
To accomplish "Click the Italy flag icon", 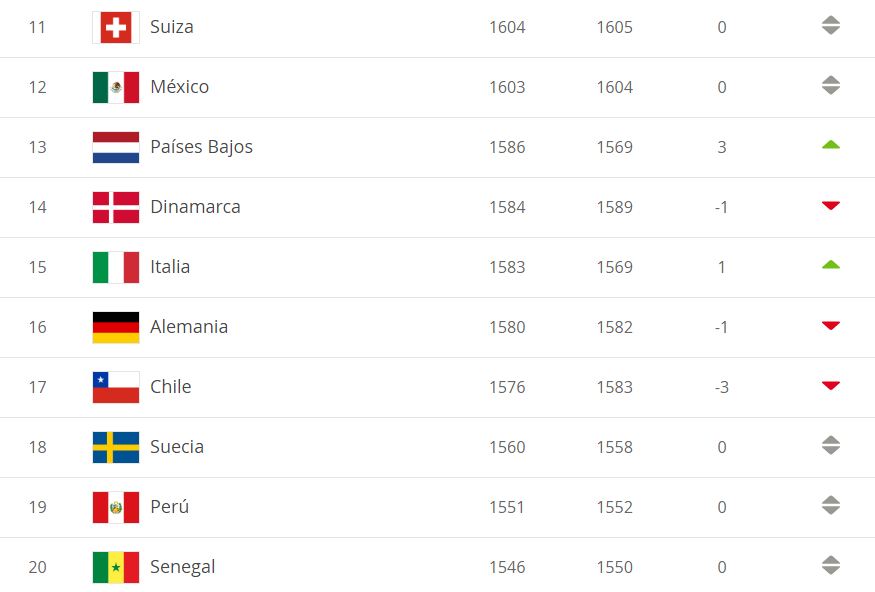I will (116, 267).
